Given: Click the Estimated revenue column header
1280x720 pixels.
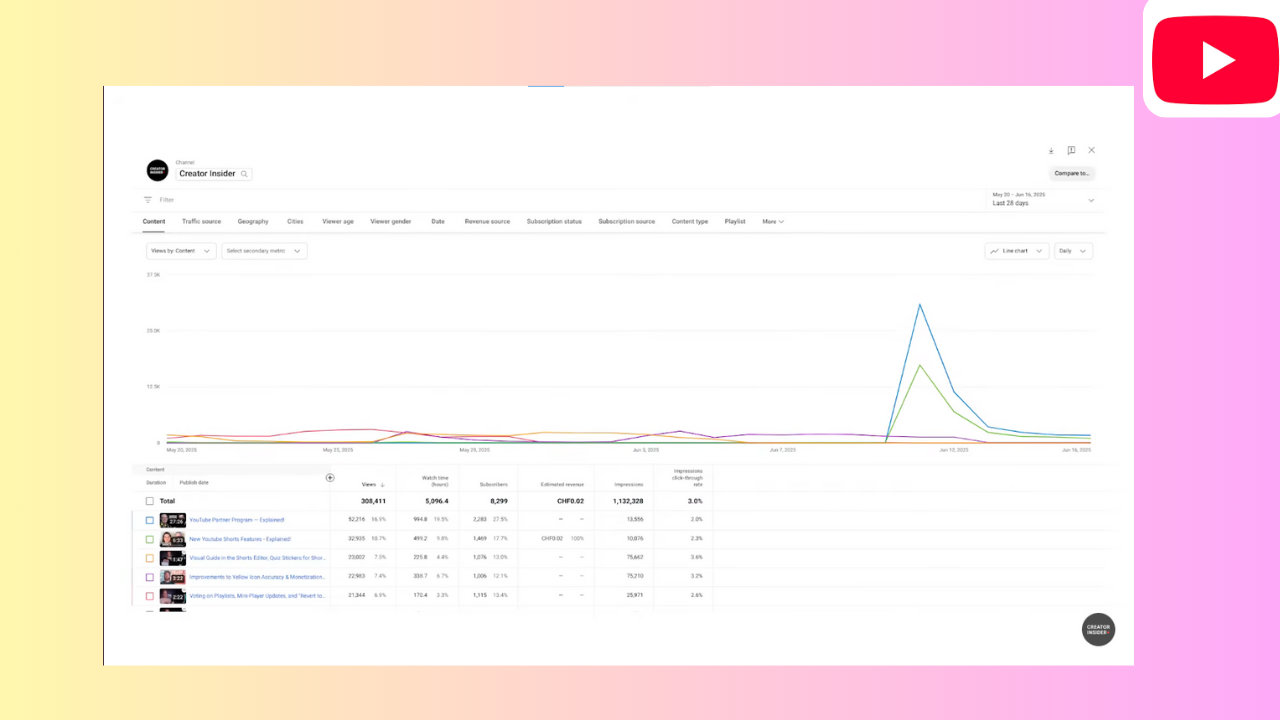Looking at the screenshot, I should coord(562,485).
